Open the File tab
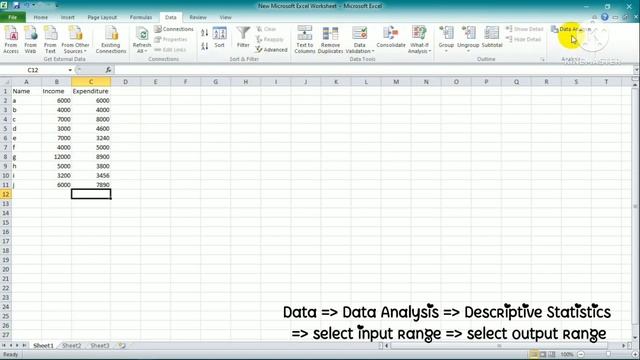The height and width of the screenshot is (360, 640). pyautogui.click(x=13, y=17)
